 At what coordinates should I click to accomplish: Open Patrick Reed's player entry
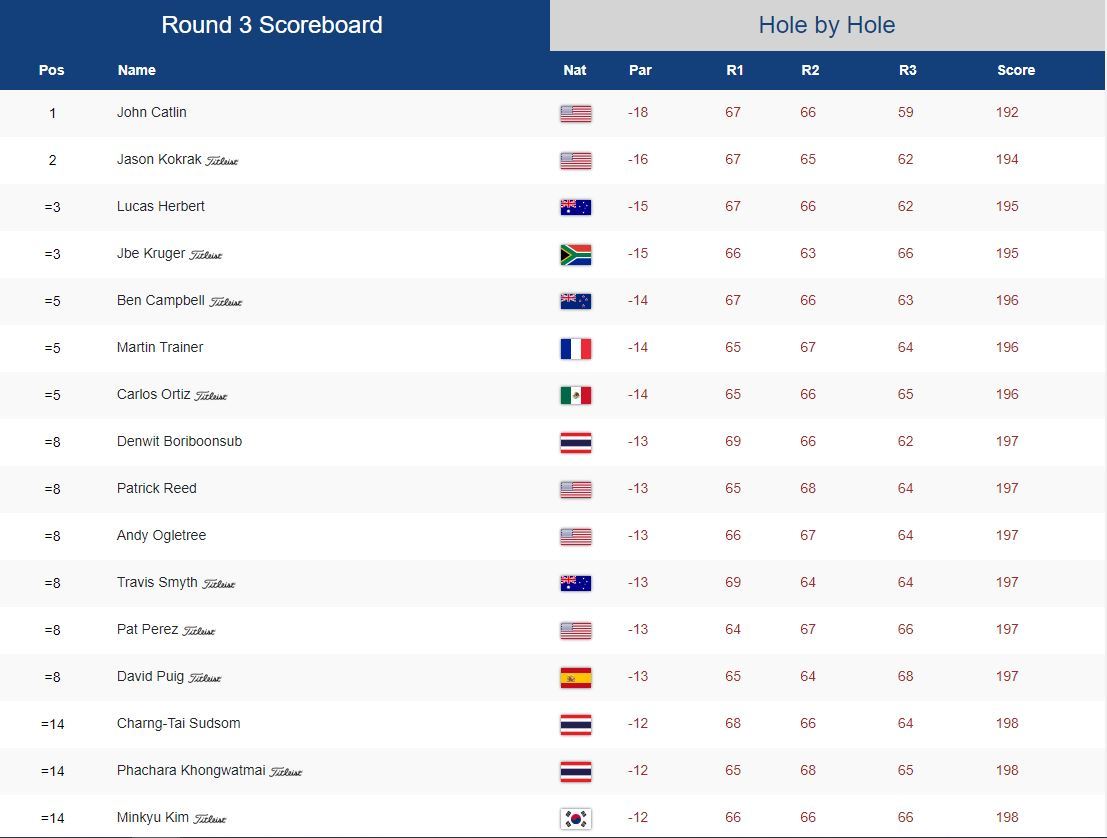pos(157,488)
